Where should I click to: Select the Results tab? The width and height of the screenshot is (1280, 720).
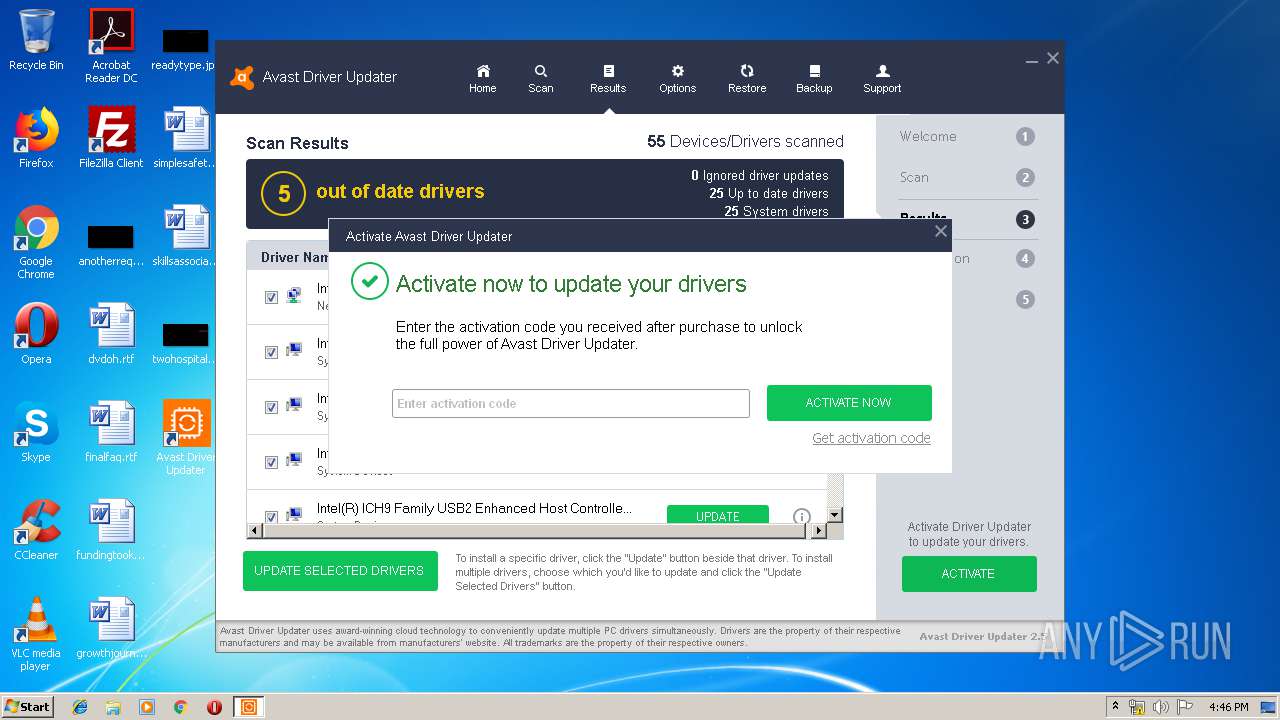click(x=608, y=79)
